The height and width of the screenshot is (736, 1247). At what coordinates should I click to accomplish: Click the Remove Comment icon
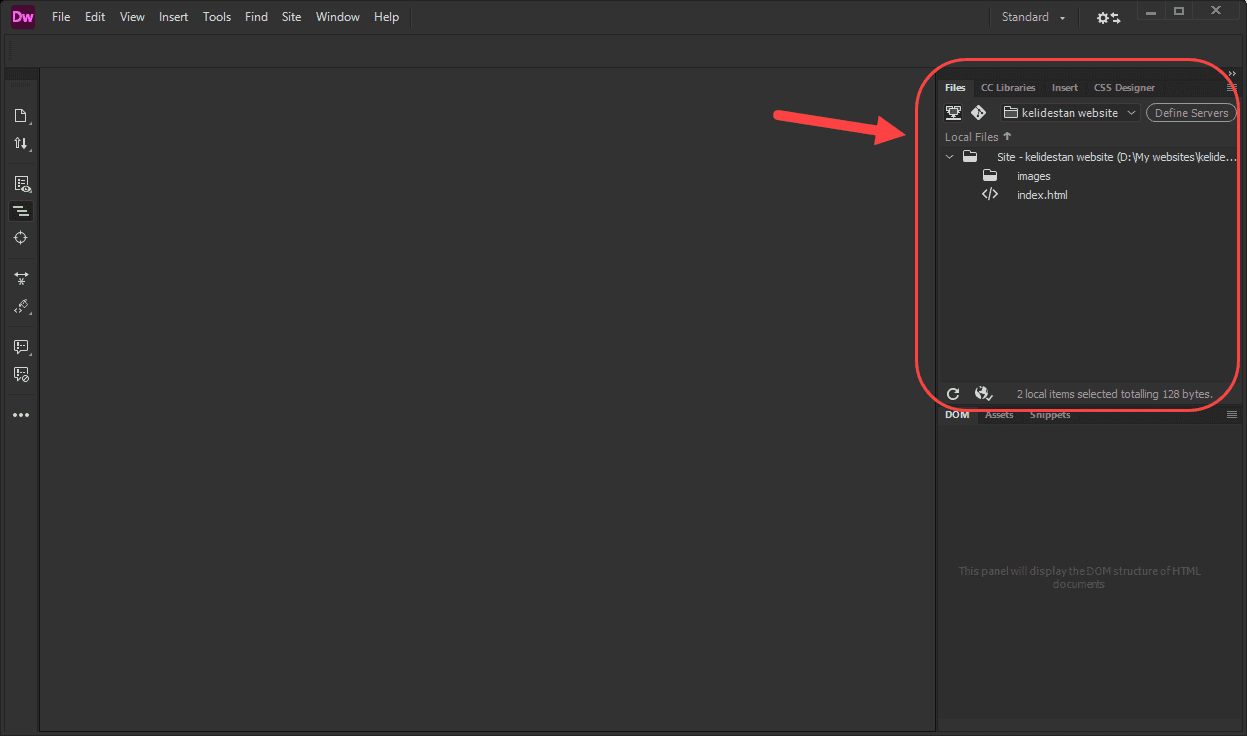coord(21,374)
